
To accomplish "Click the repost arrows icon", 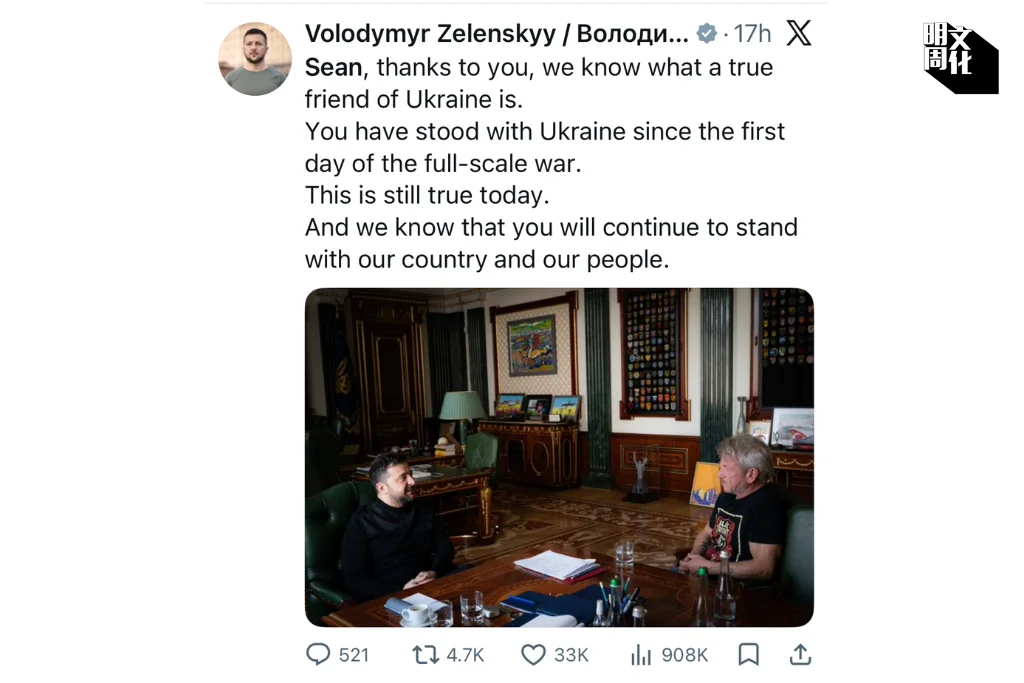I will point(425,654).
